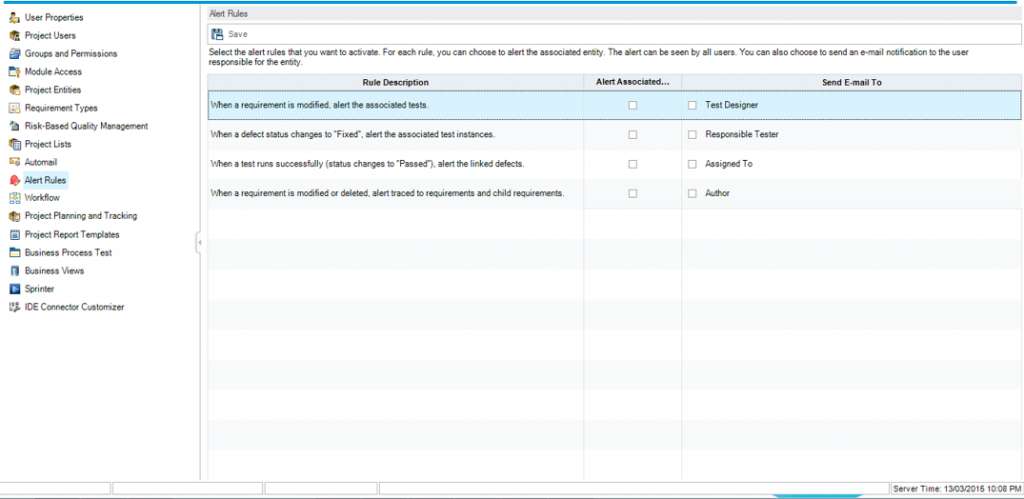The height and width of the screenshot is (499, 1024).
Task: Toggle Assigned To e-mail notification checkbox
Action: tap(692, 164)
